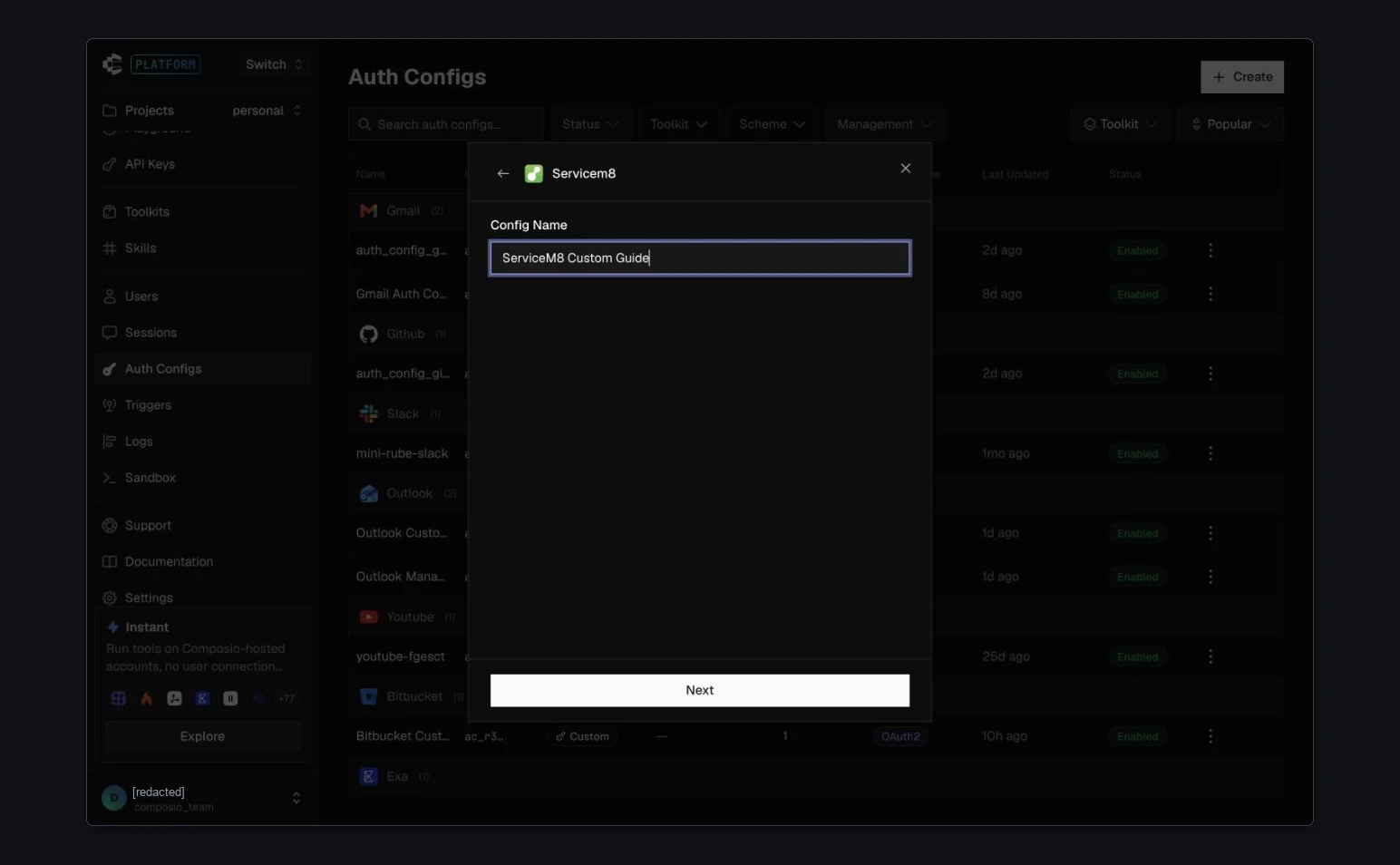Click the Slack group logo icon
Screen dimensions: 1400x865
point(368,413)
